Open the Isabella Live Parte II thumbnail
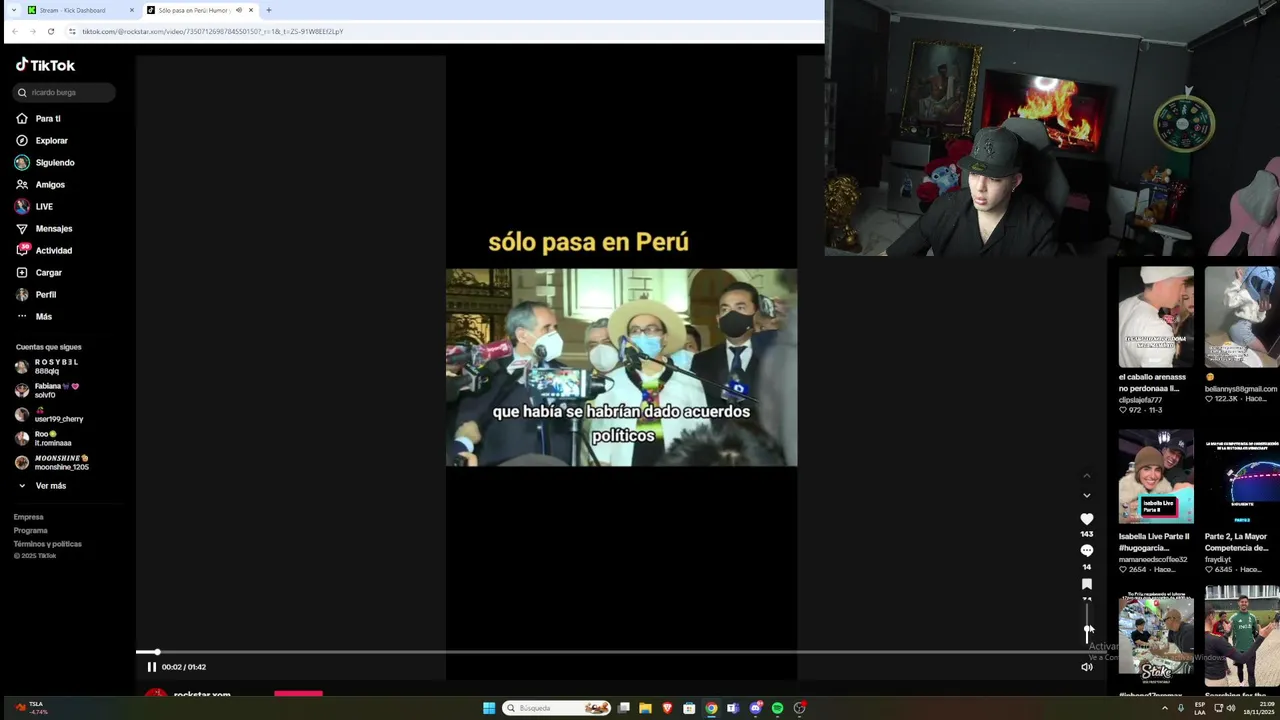This screenshot has height=720, width=1280. [x=1156, y=477]
